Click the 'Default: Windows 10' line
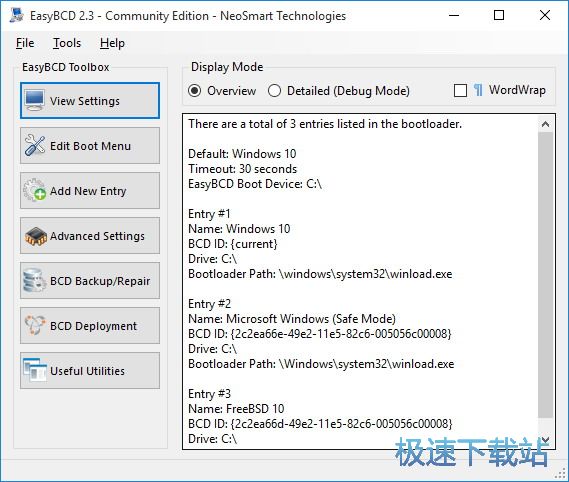Image resolution: width=569 pixels, height=482 pixels. tap(242, 154)
